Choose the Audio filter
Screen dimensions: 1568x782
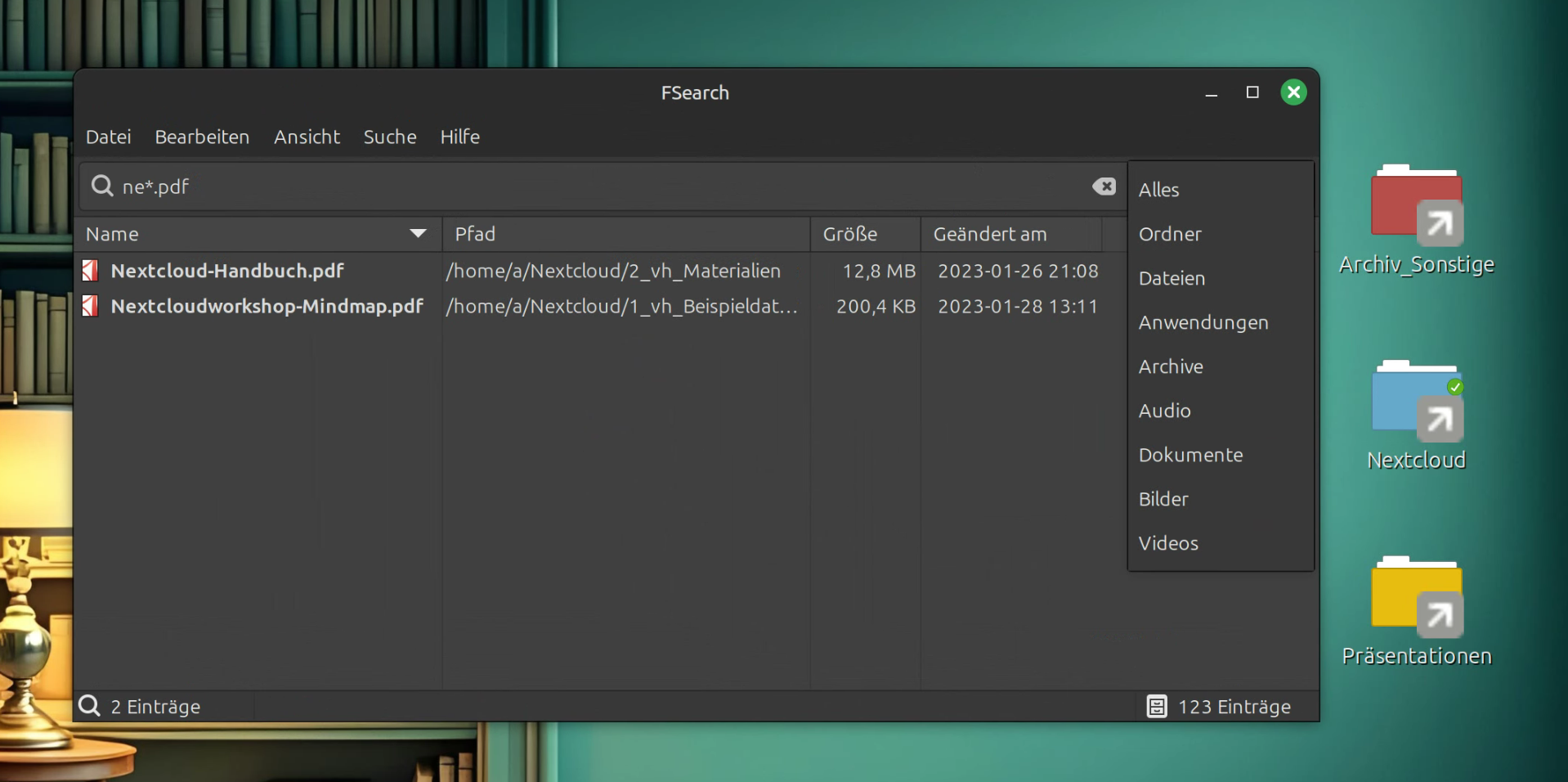1221,411
